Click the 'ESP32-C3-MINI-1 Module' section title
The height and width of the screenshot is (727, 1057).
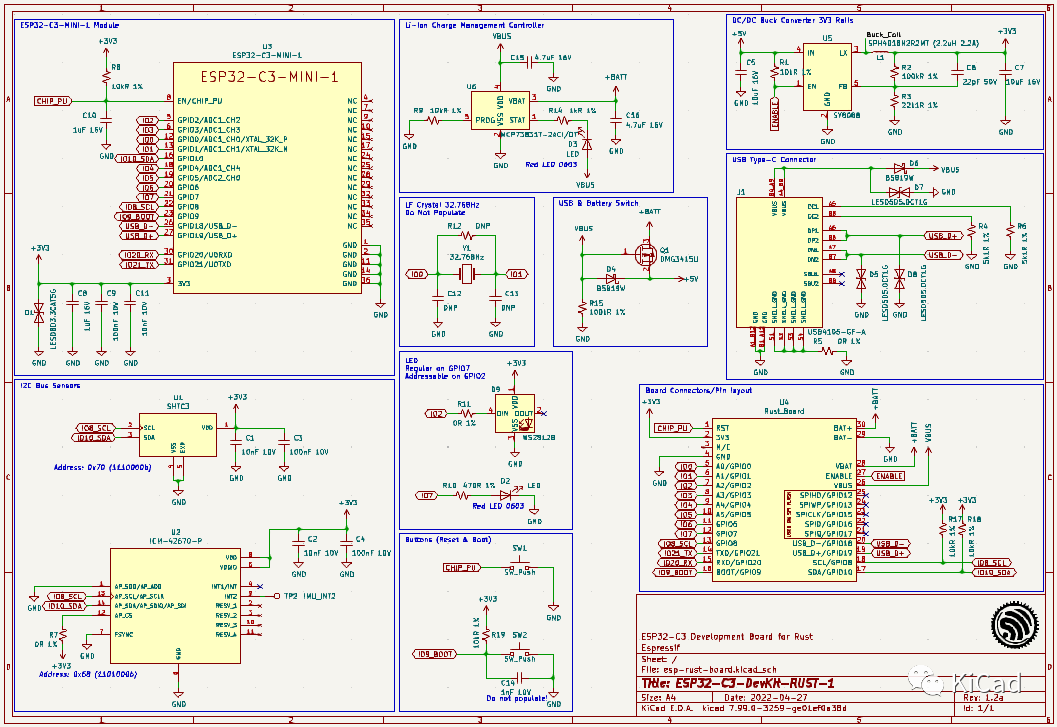tap(69, 25)
